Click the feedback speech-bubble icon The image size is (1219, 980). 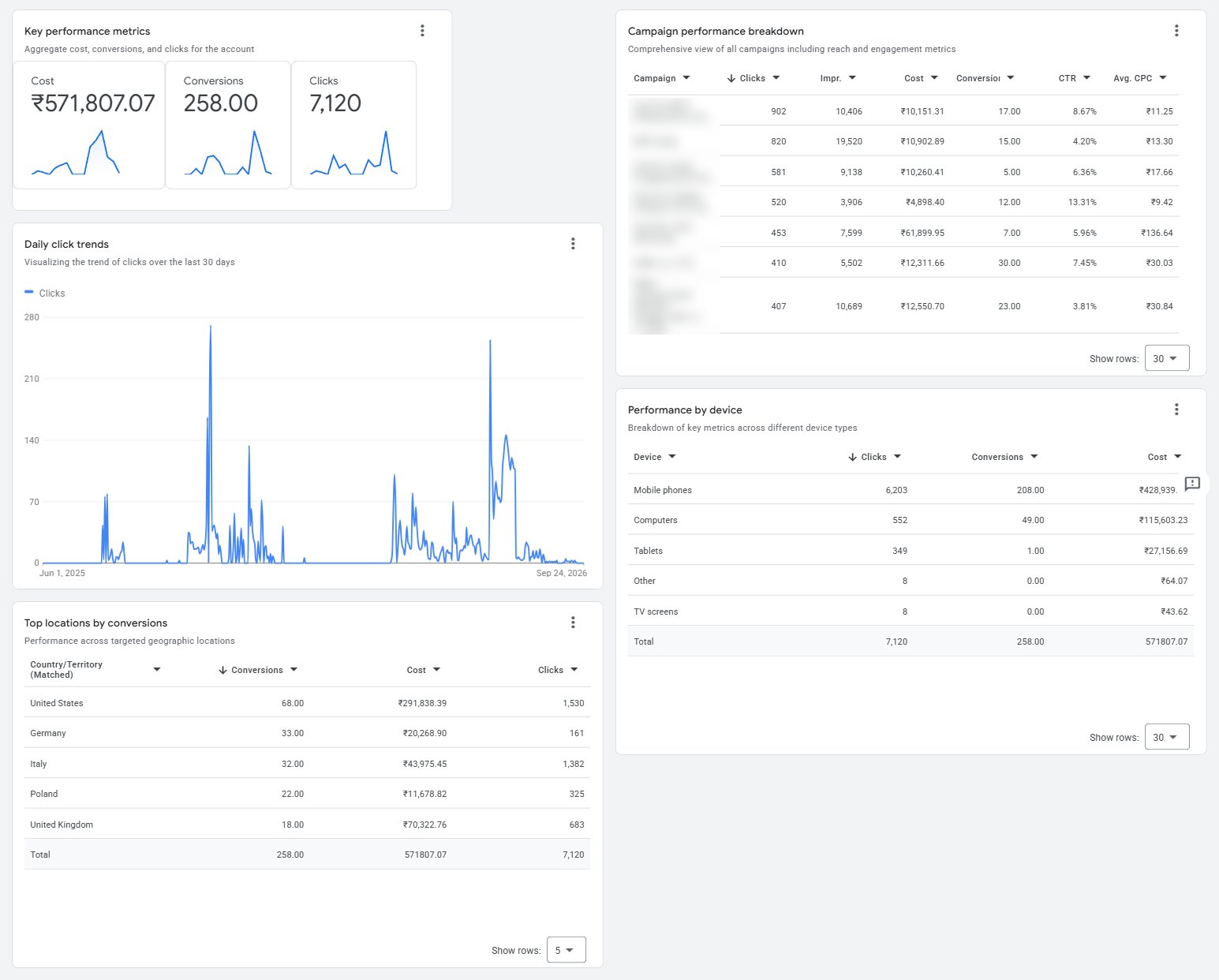click(1192, 484)
